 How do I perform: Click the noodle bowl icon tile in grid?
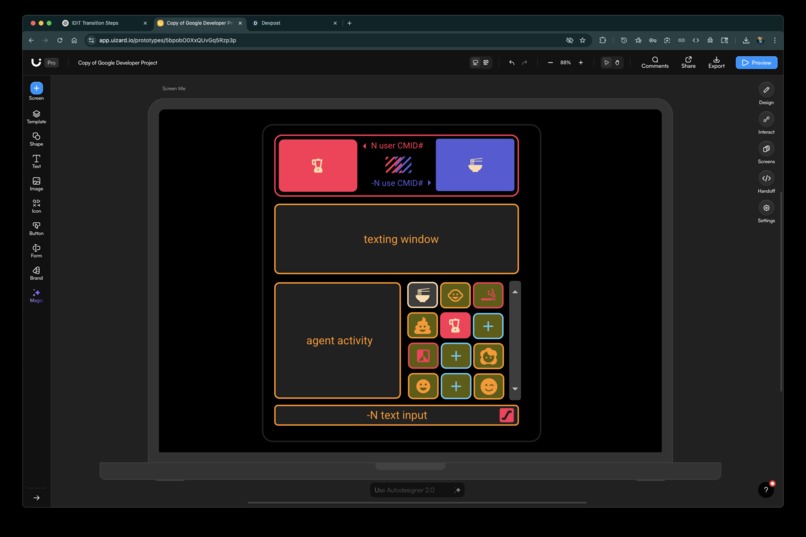(423, 295)
